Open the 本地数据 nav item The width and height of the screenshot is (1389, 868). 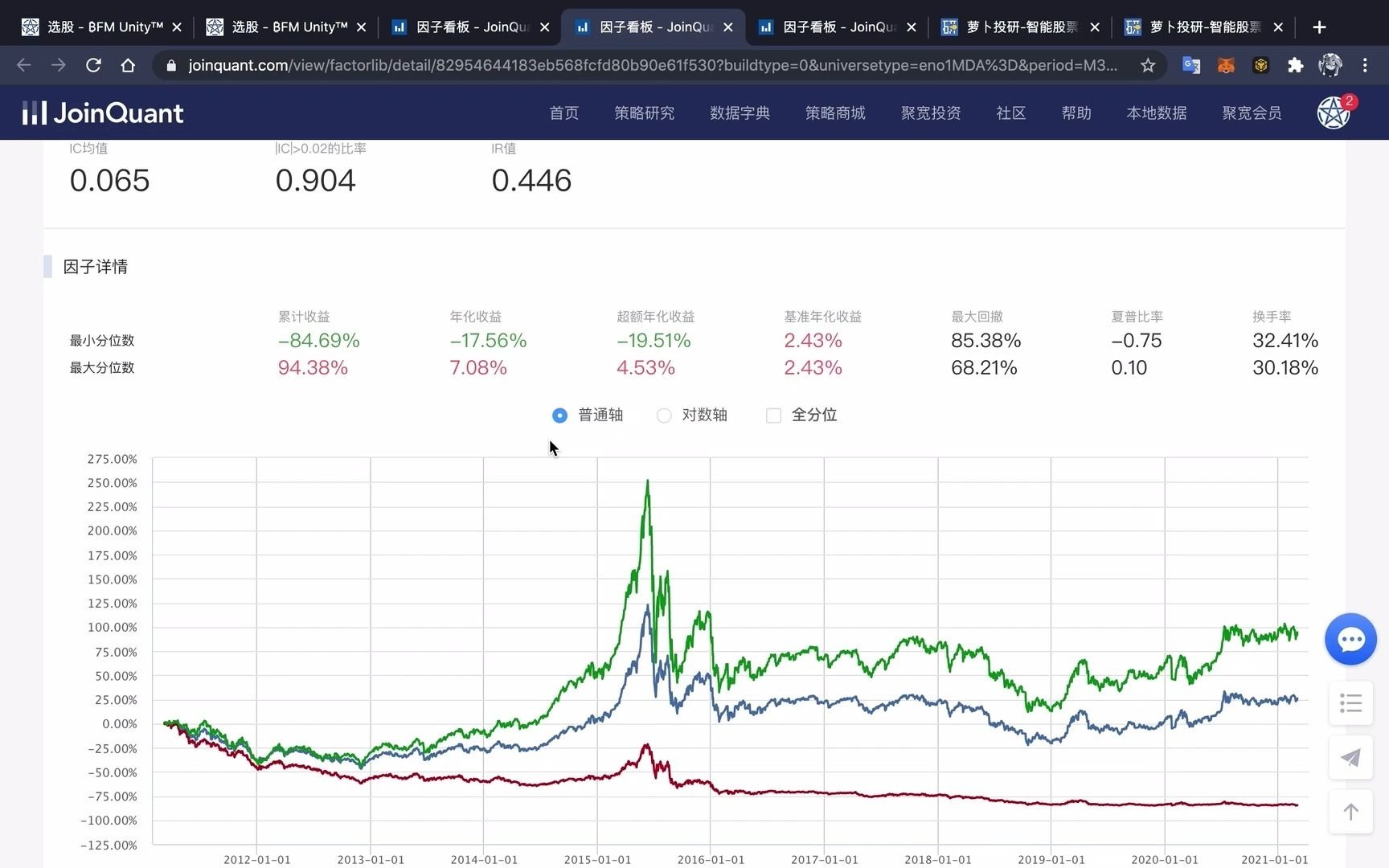tap(1156, 113)
